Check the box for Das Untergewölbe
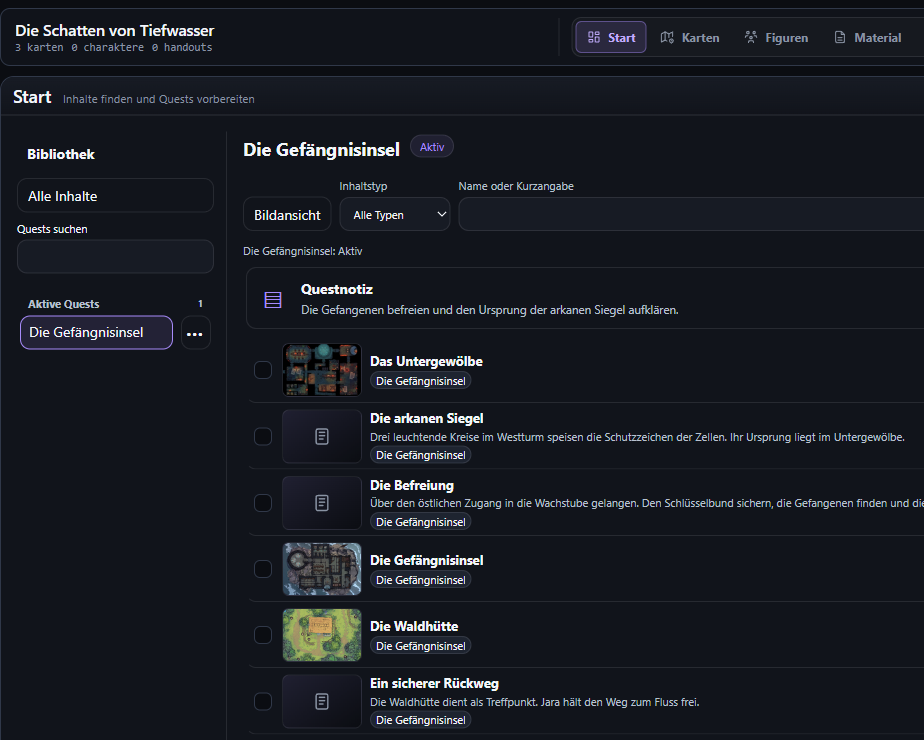 pyautogui.click(x=263, y=370)
